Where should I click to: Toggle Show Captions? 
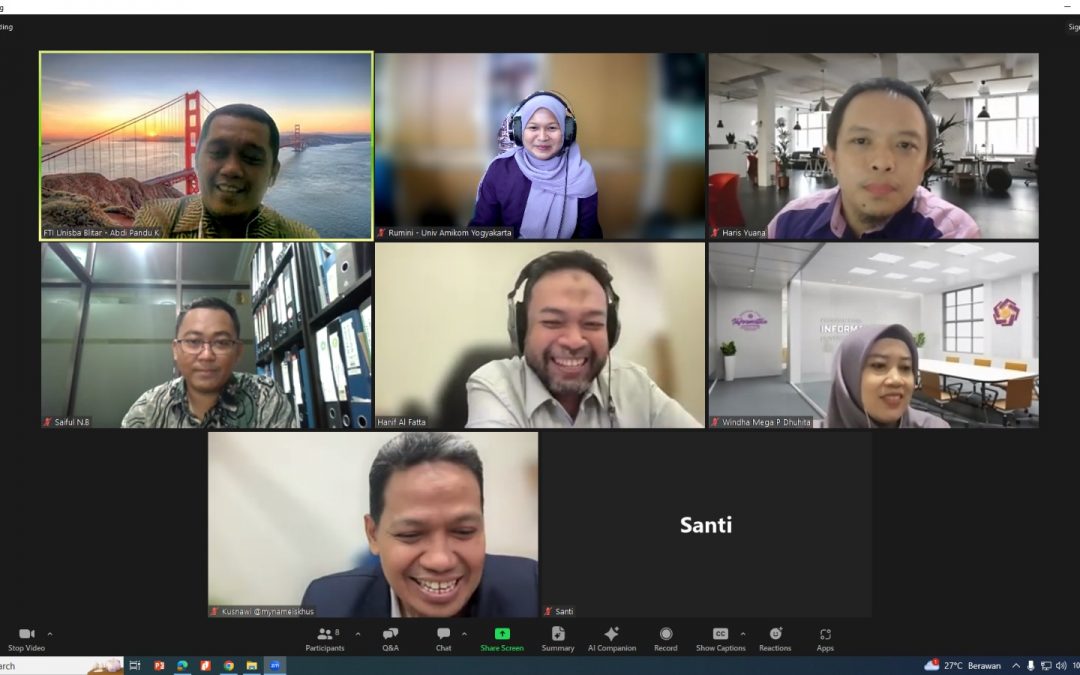click(720, 636)
